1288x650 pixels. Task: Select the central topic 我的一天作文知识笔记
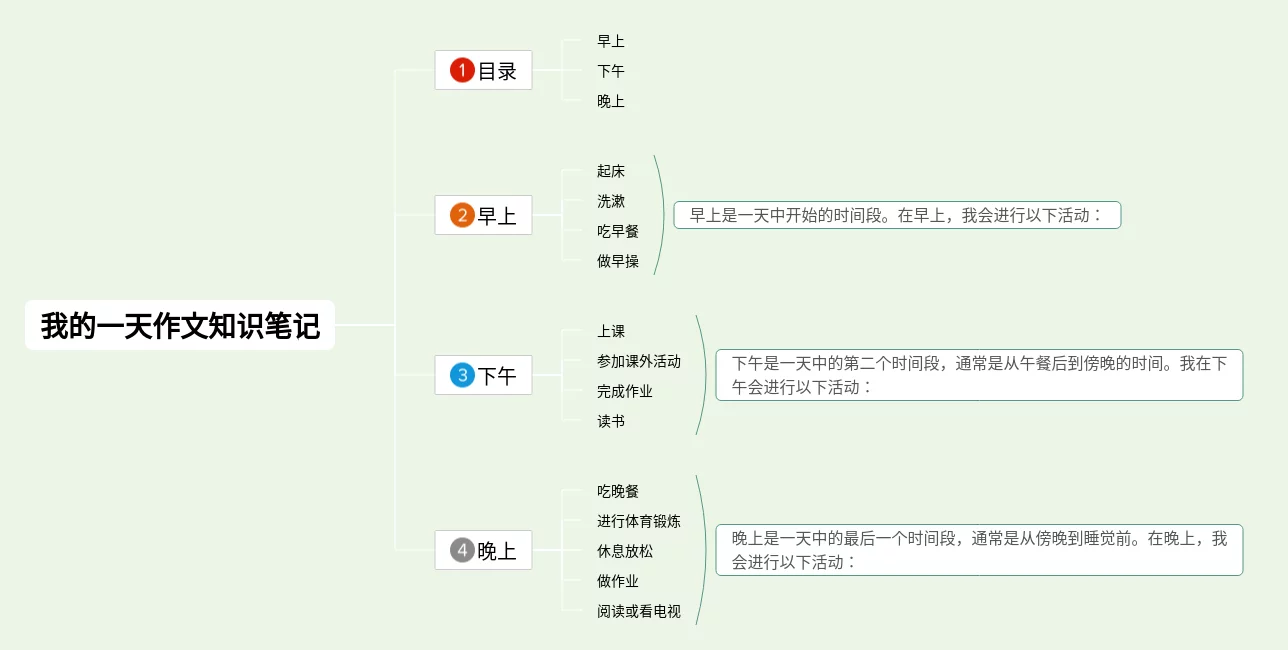[180, 325]
